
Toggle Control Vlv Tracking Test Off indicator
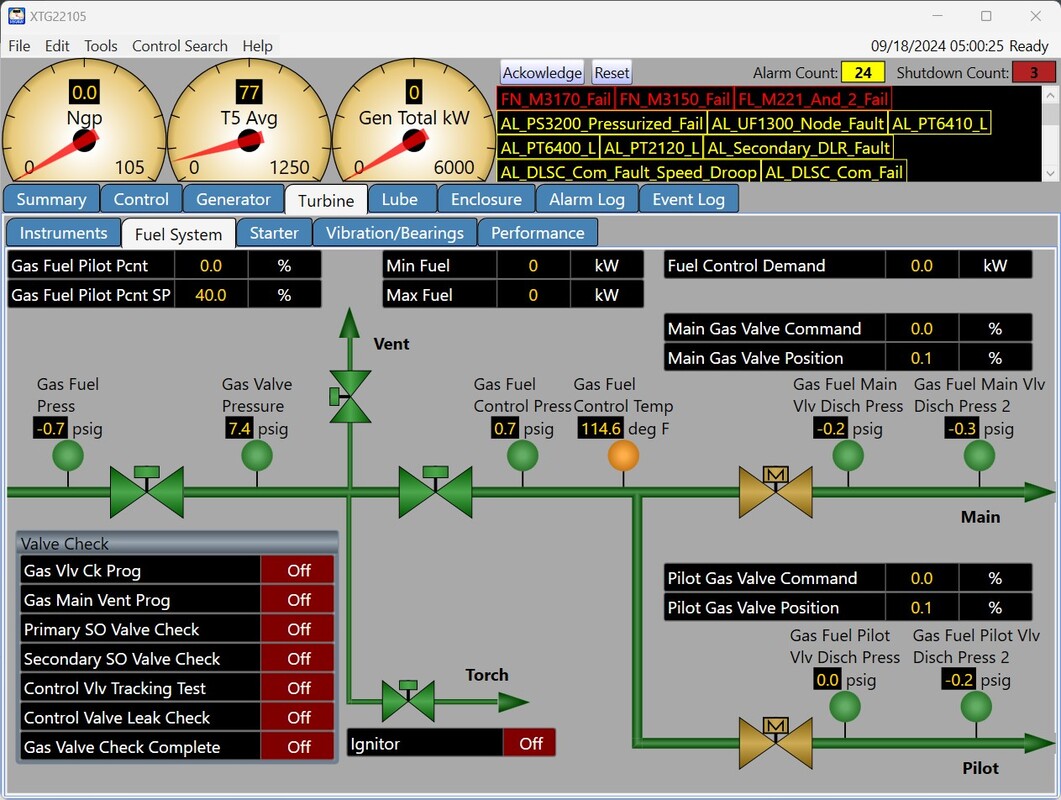(298, 688)
